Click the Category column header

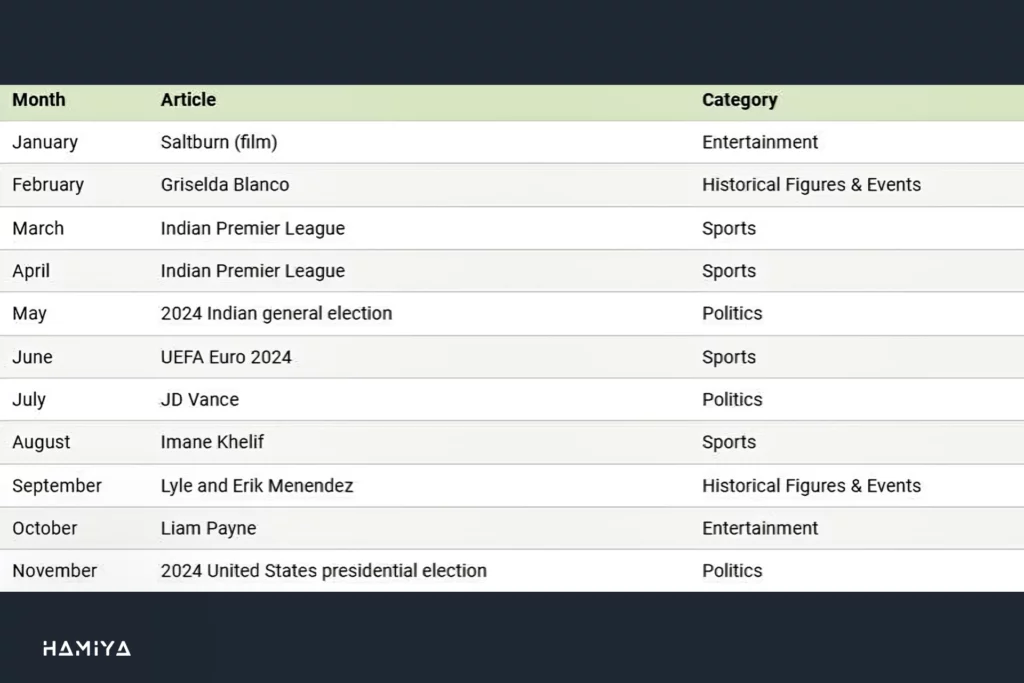click(739, 100)
